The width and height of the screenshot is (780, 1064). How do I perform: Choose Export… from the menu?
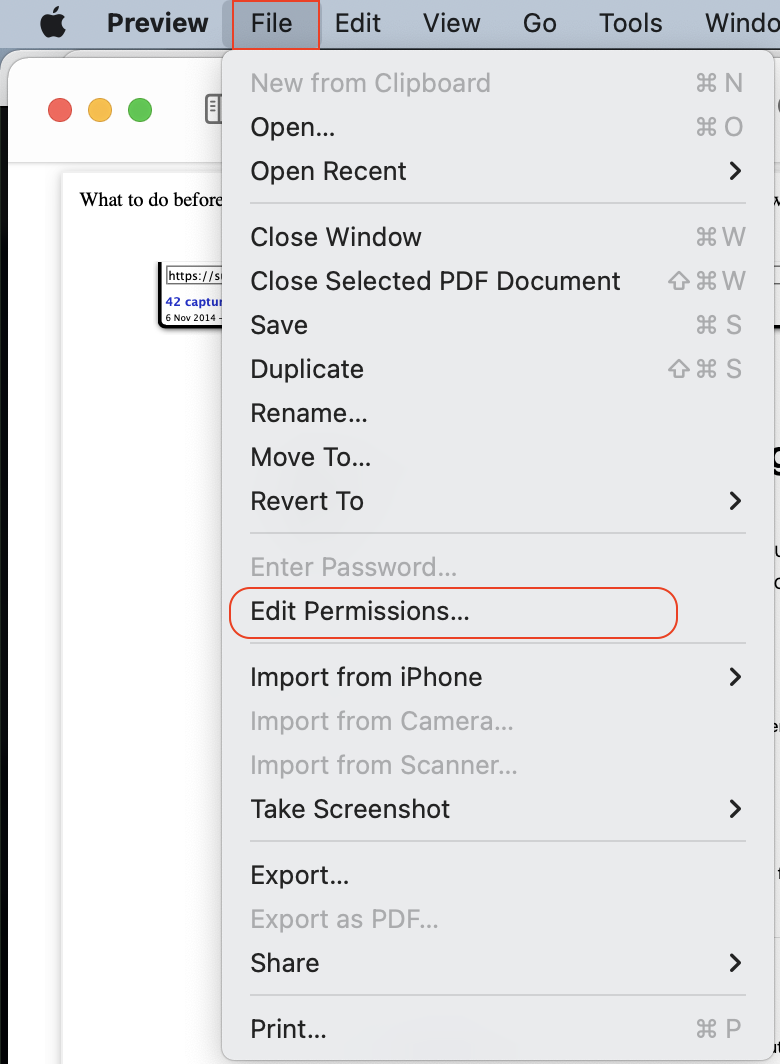click(x=300, y=875)
